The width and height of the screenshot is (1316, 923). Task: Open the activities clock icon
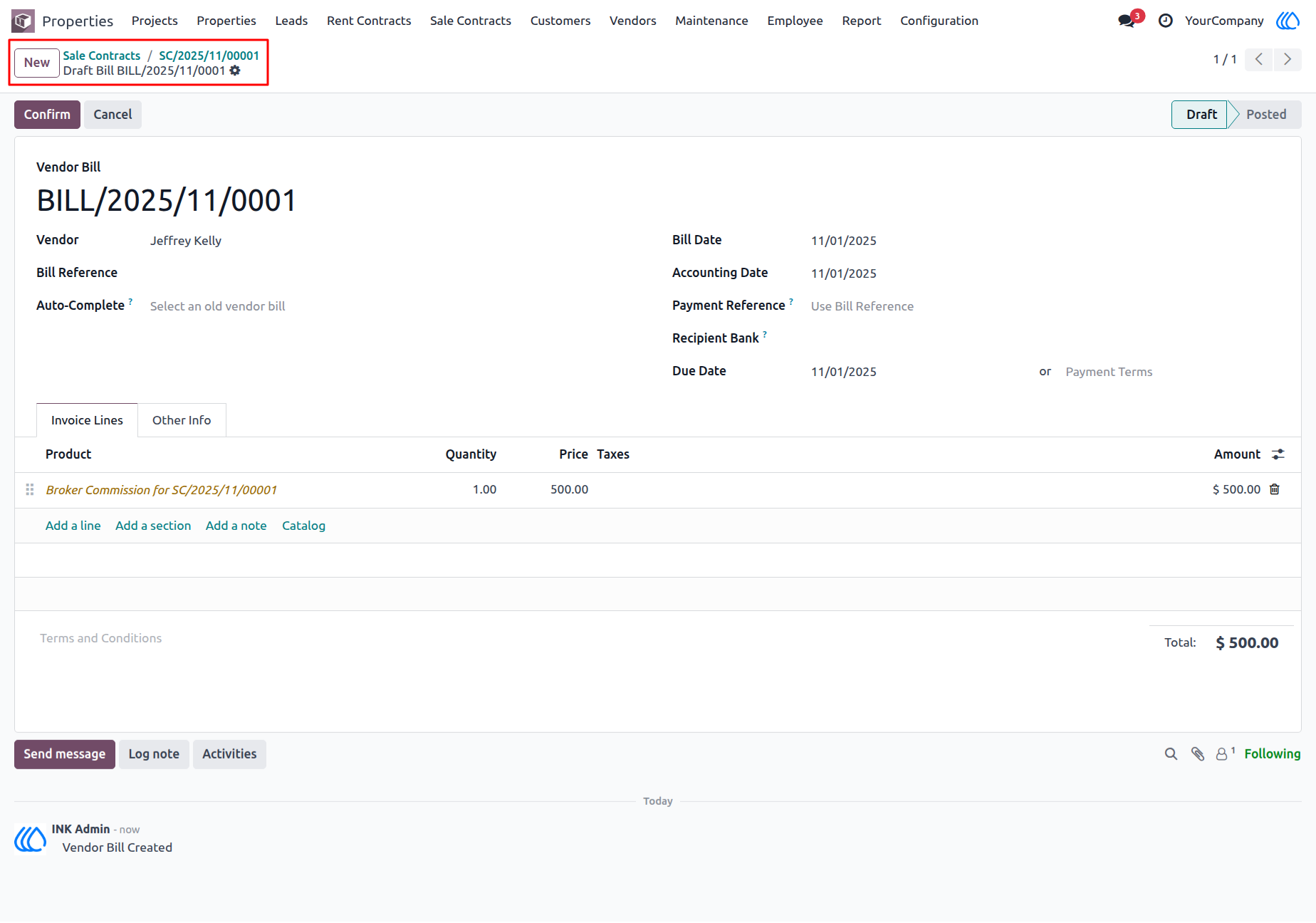coord(1165,21)
